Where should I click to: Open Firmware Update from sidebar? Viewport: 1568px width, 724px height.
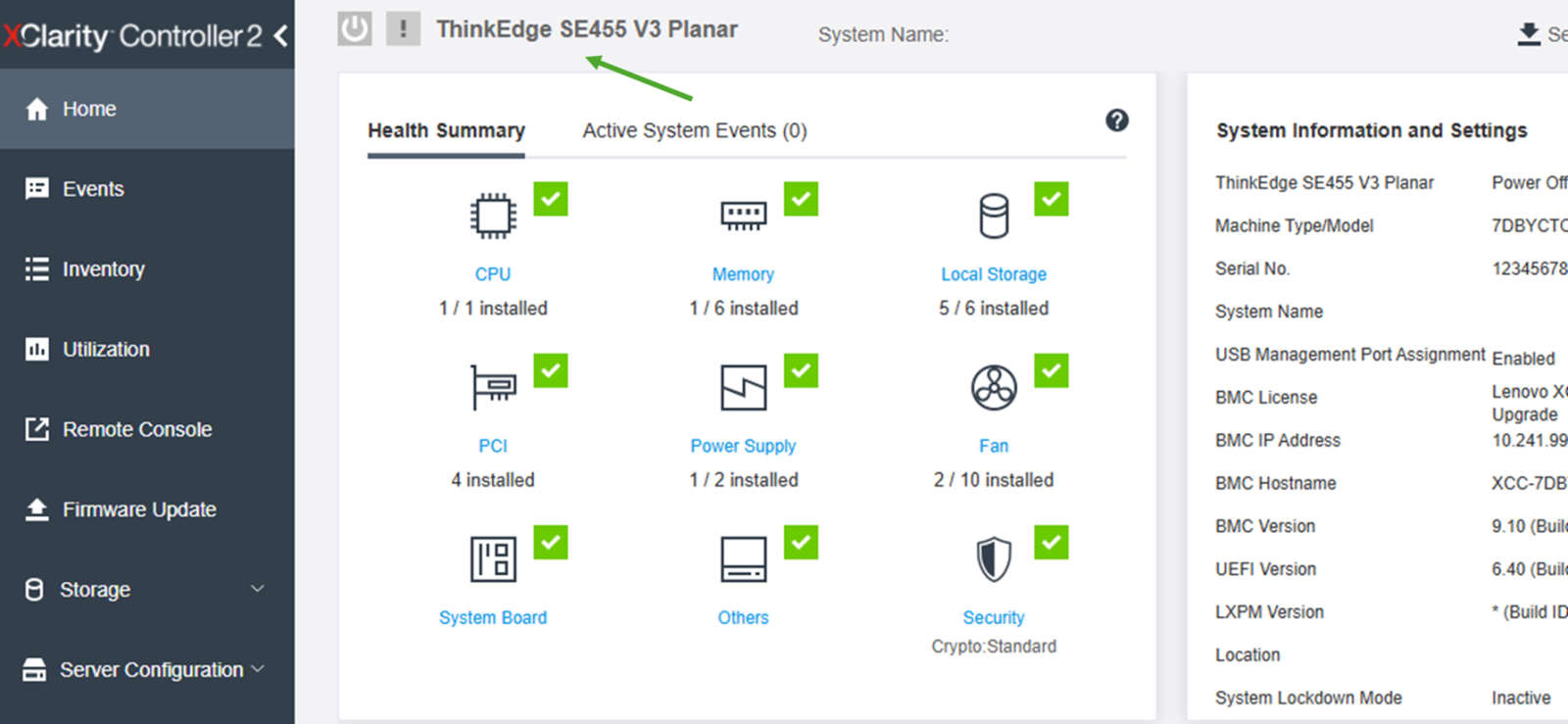147,509
